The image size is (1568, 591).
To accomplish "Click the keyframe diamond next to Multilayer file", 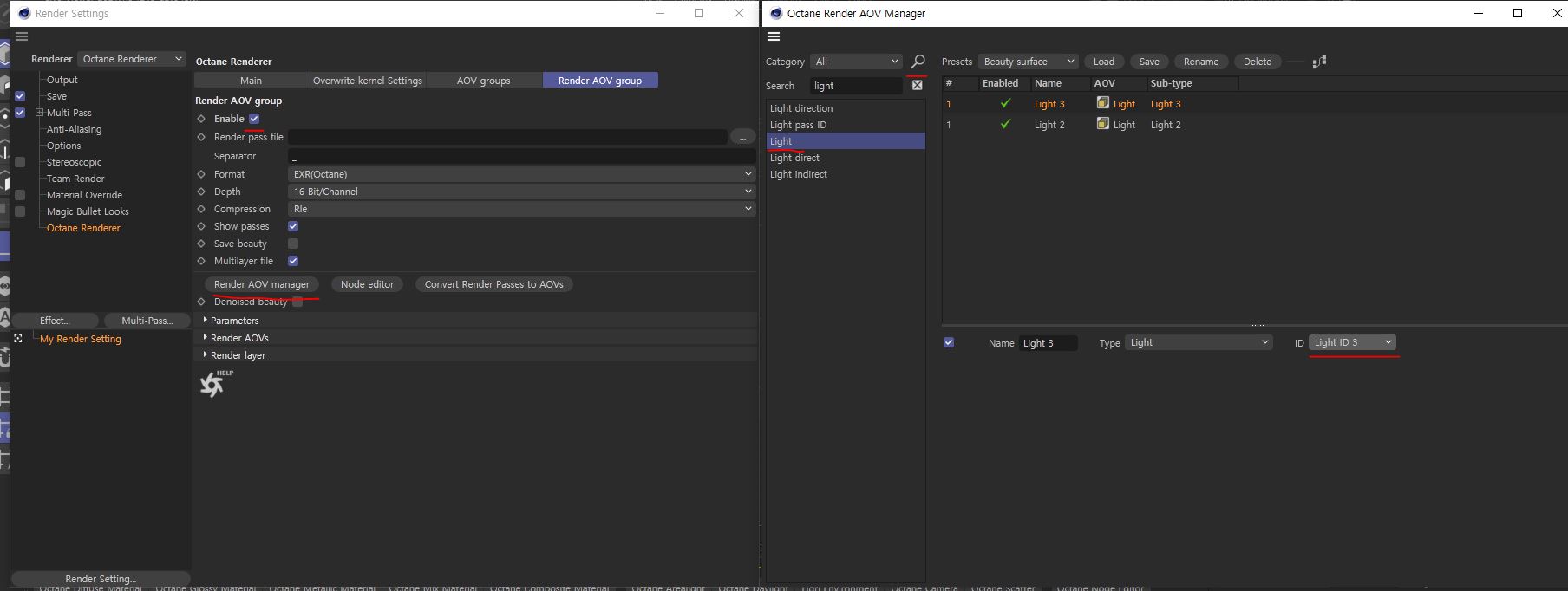I will 201,261.
